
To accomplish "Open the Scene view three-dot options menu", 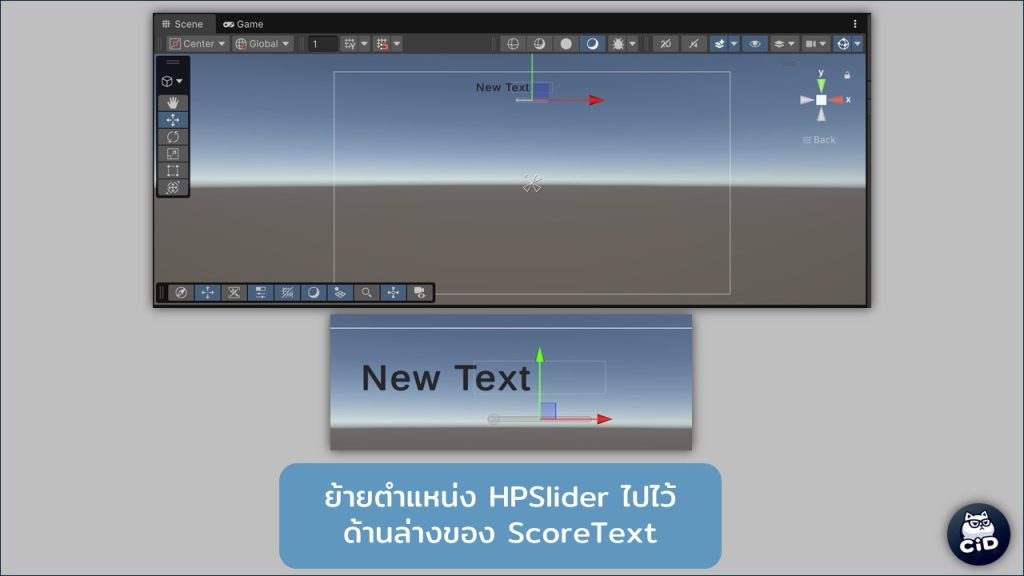I will point(855,24).
